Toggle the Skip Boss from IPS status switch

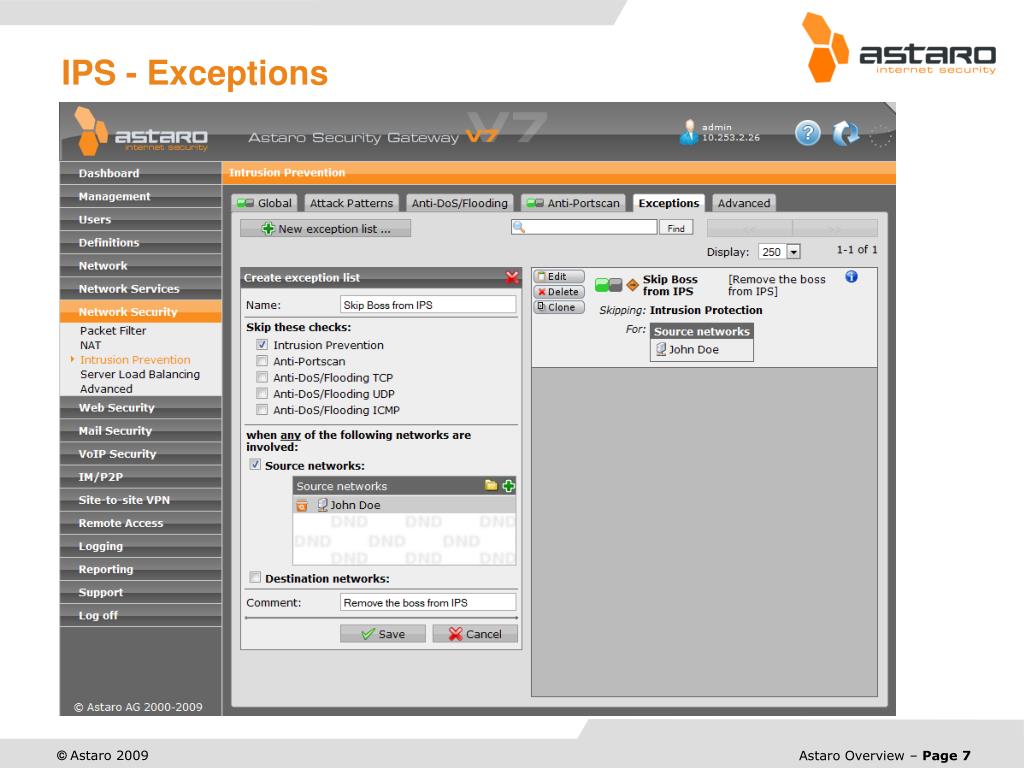click(x=609, y=285)
